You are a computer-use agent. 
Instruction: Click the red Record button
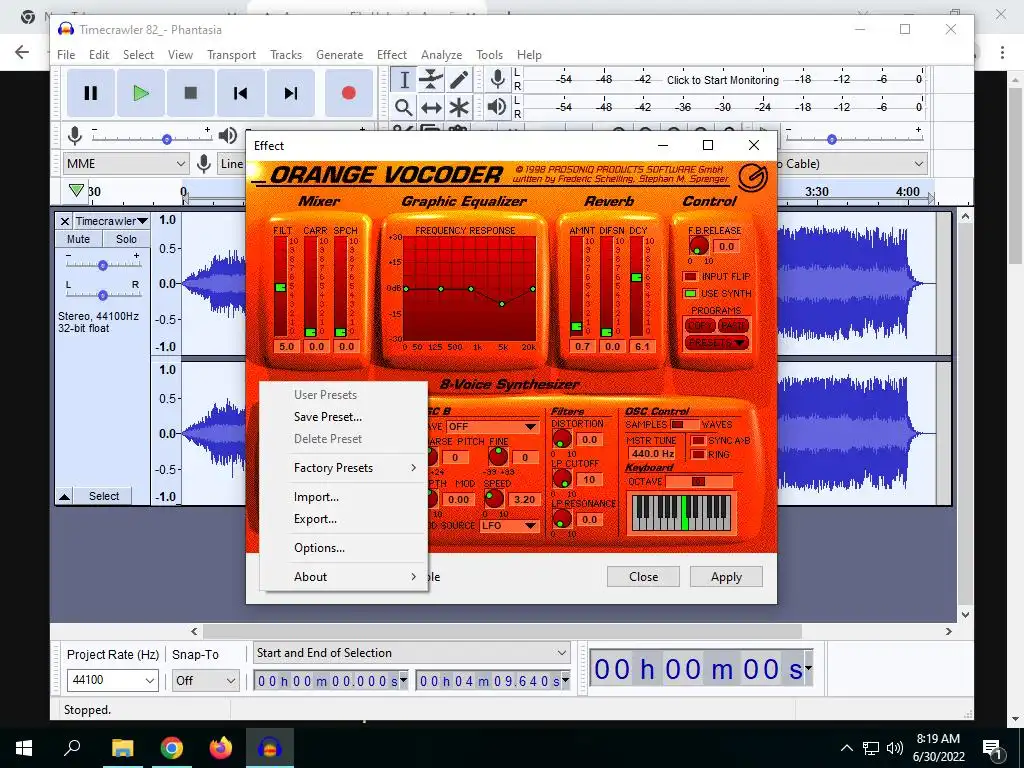tap(349, 93)
